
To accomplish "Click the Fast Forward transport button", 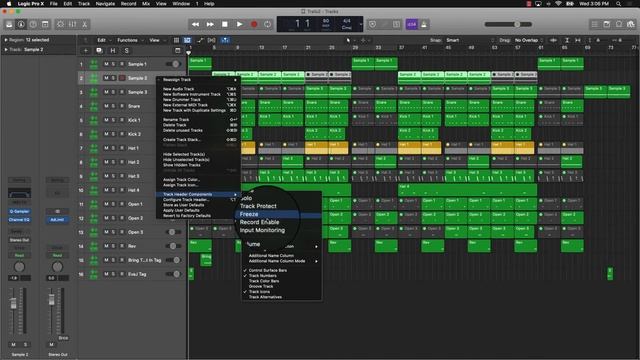I will [210, 24].
